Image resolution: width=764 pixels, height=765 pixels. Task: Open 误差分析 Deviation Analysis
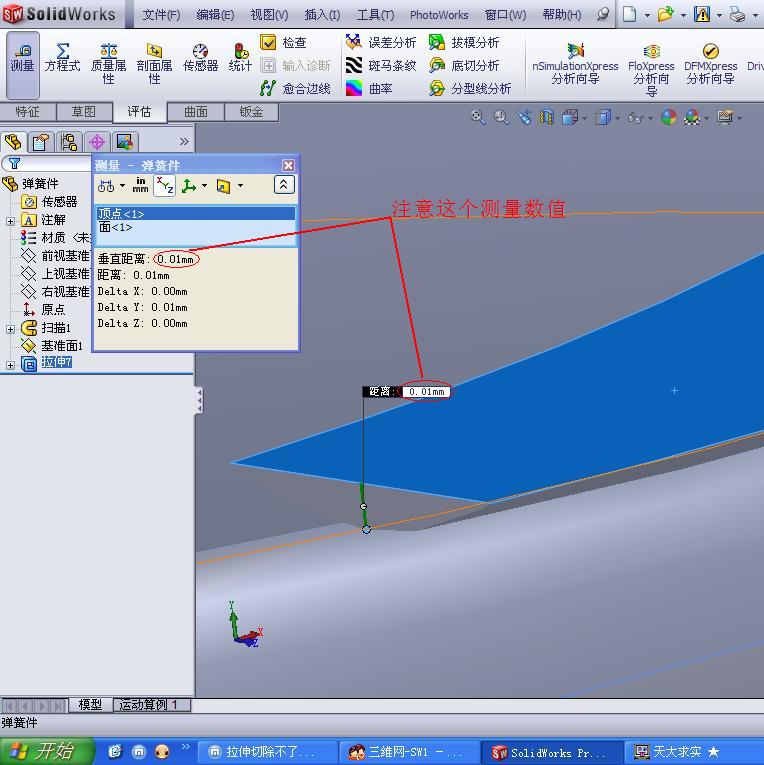(x=381, y=42)
